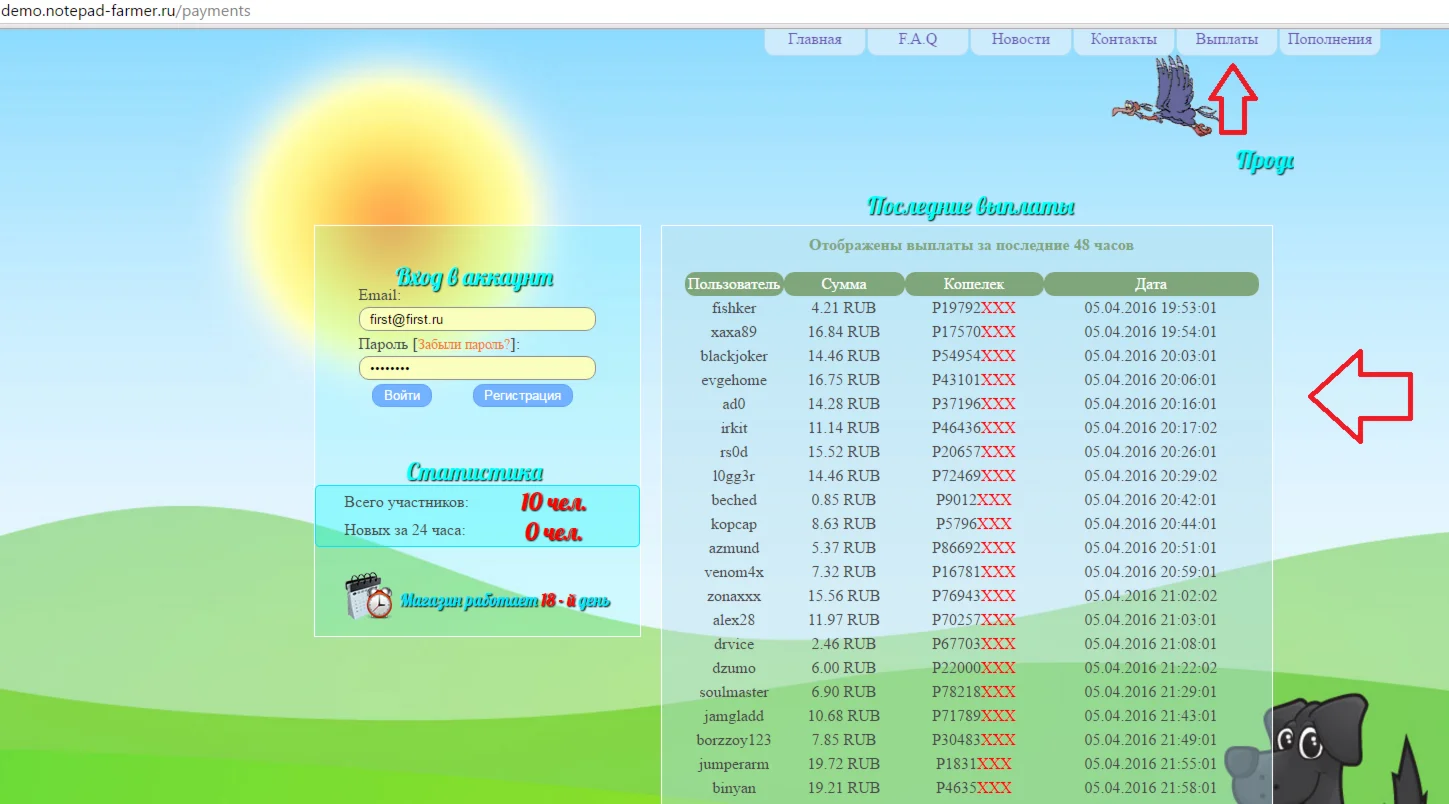Viewport: 1449px width, 804px height.
Task: Select username irkit in payouts table
Action: pyautogui.click(x=734, y=428)
